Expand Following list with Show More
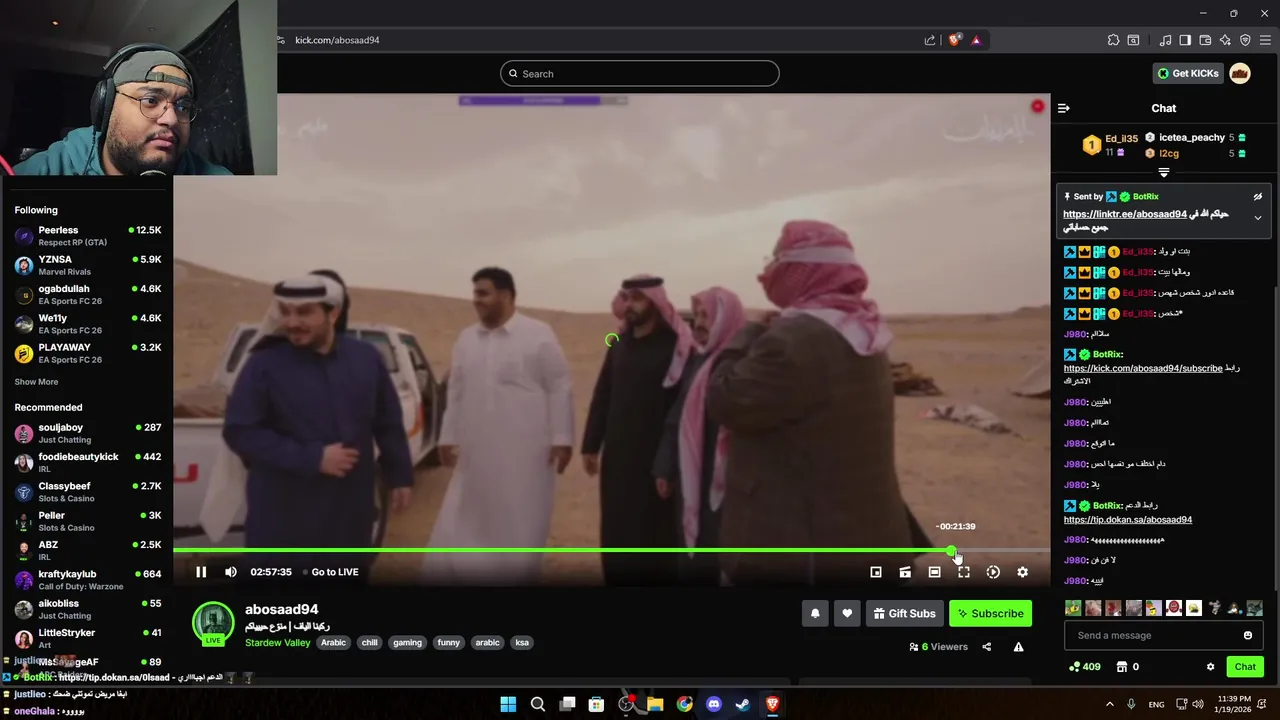 coord(36,382)
